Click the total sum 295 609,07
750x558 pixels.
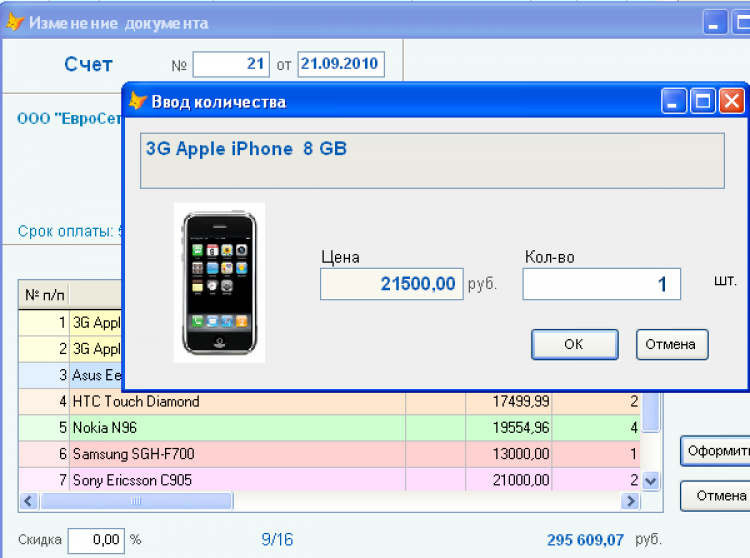585,540
